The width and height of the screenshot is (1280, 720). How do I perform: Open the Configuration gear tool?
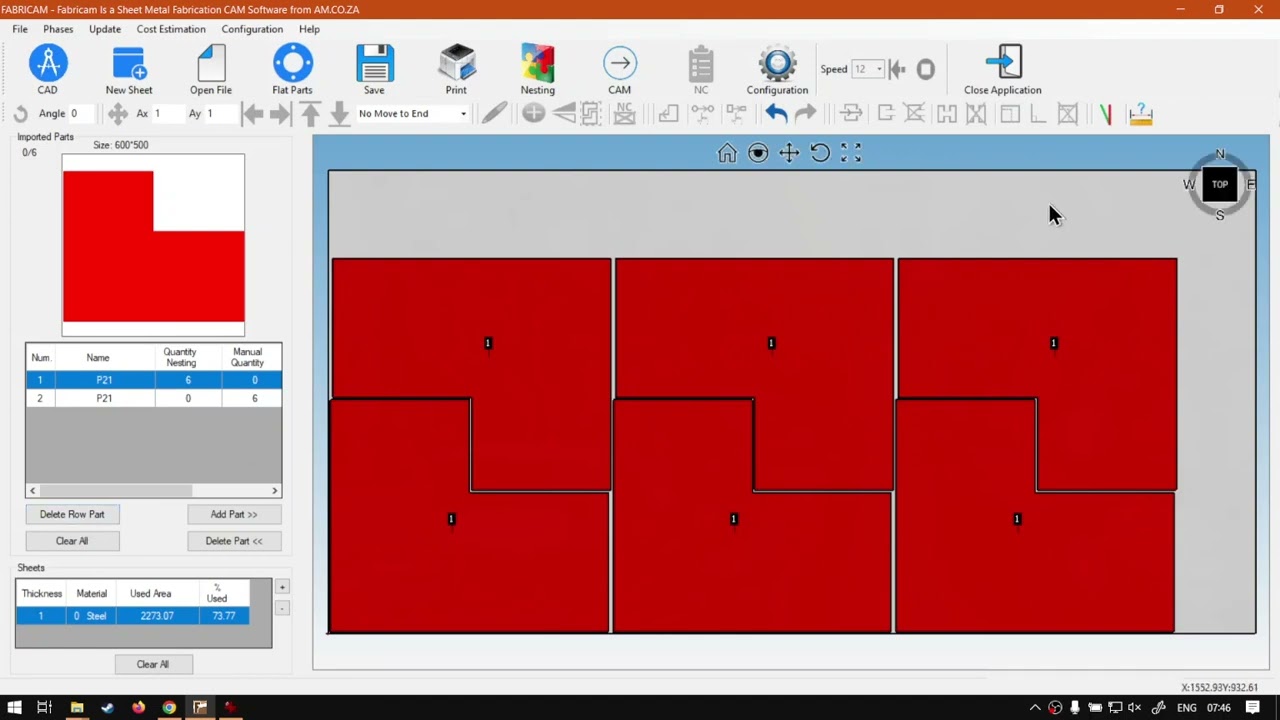777,65
